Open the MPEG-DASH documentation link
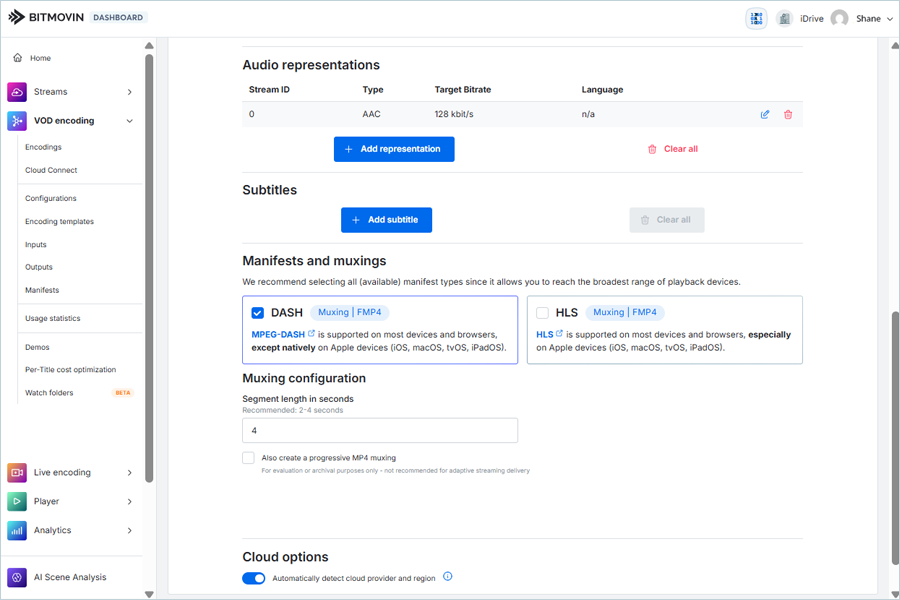This screenshot has height=600, width=900. point(279,334)
